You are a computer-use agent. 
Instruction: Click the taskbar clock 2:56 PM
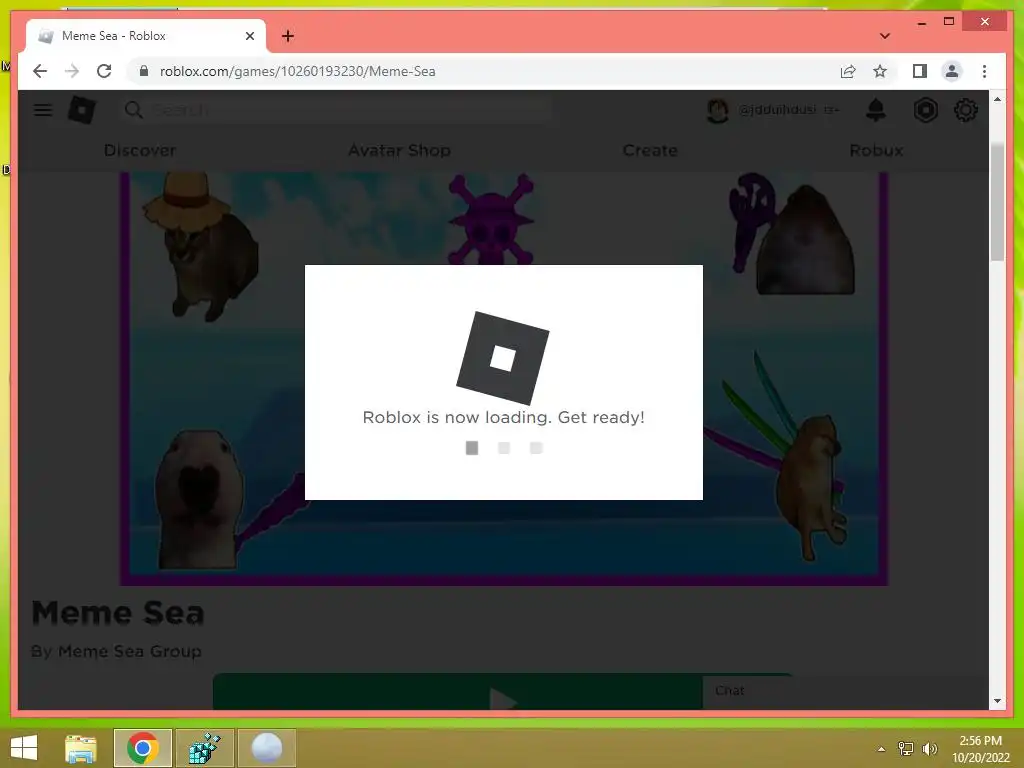(980, 741)
